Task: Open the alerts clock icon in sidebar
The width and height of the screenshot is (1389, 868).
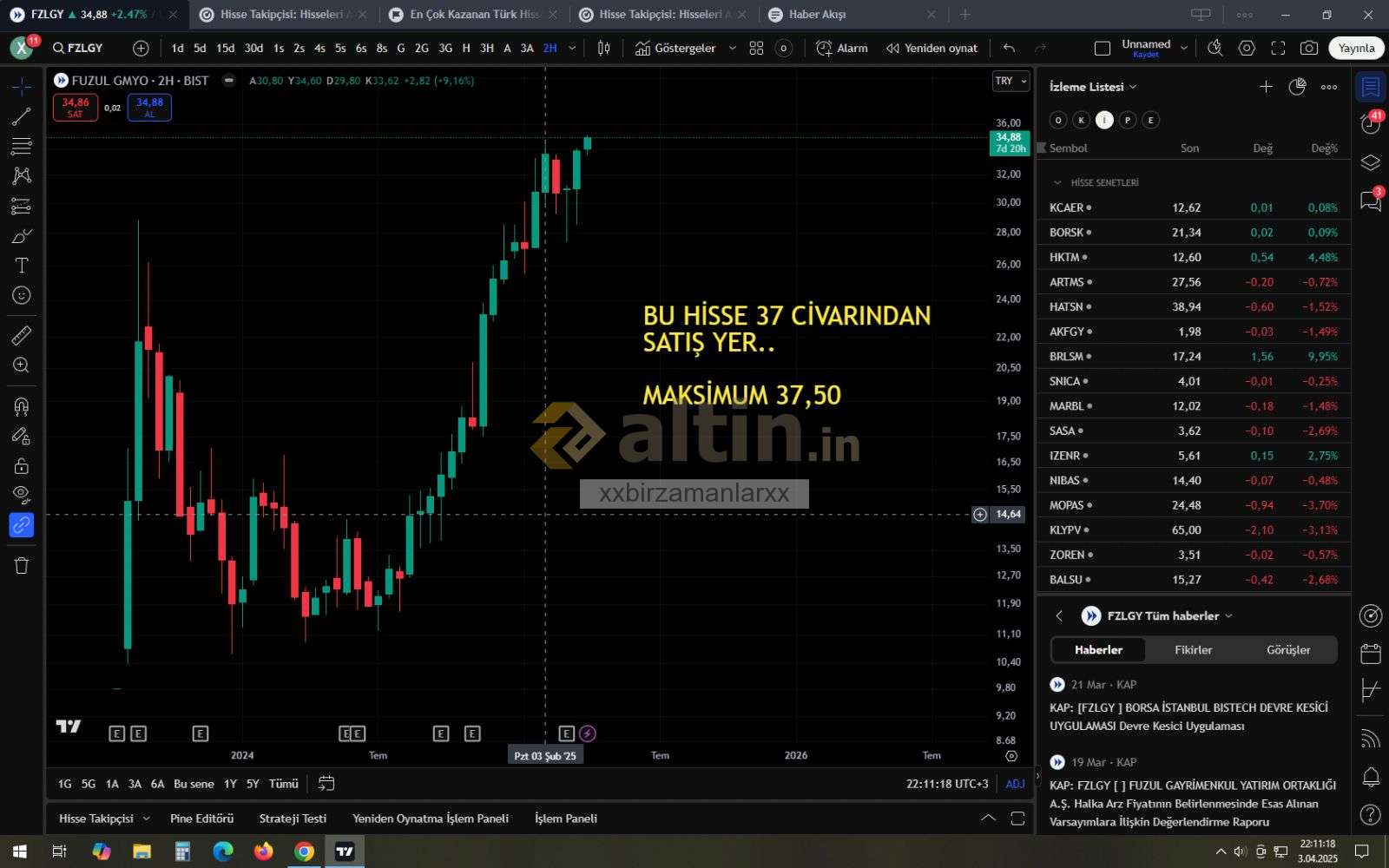Action: pyautogui.click(x=1371, y=123)
